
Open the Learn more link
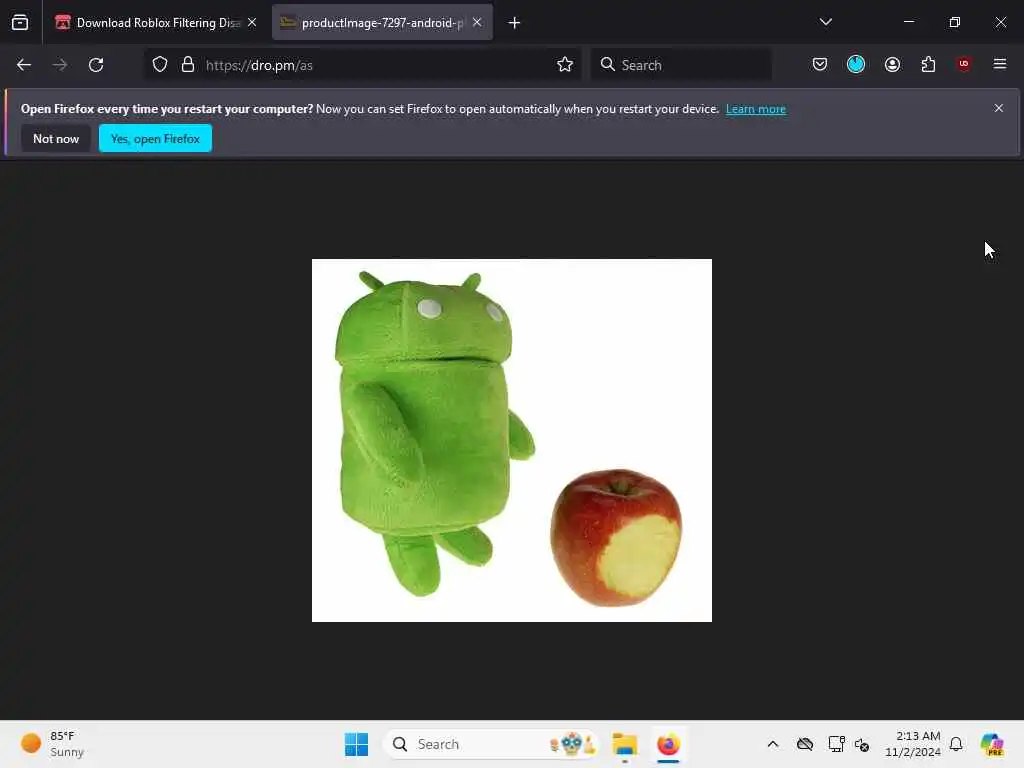pos(756,109)
